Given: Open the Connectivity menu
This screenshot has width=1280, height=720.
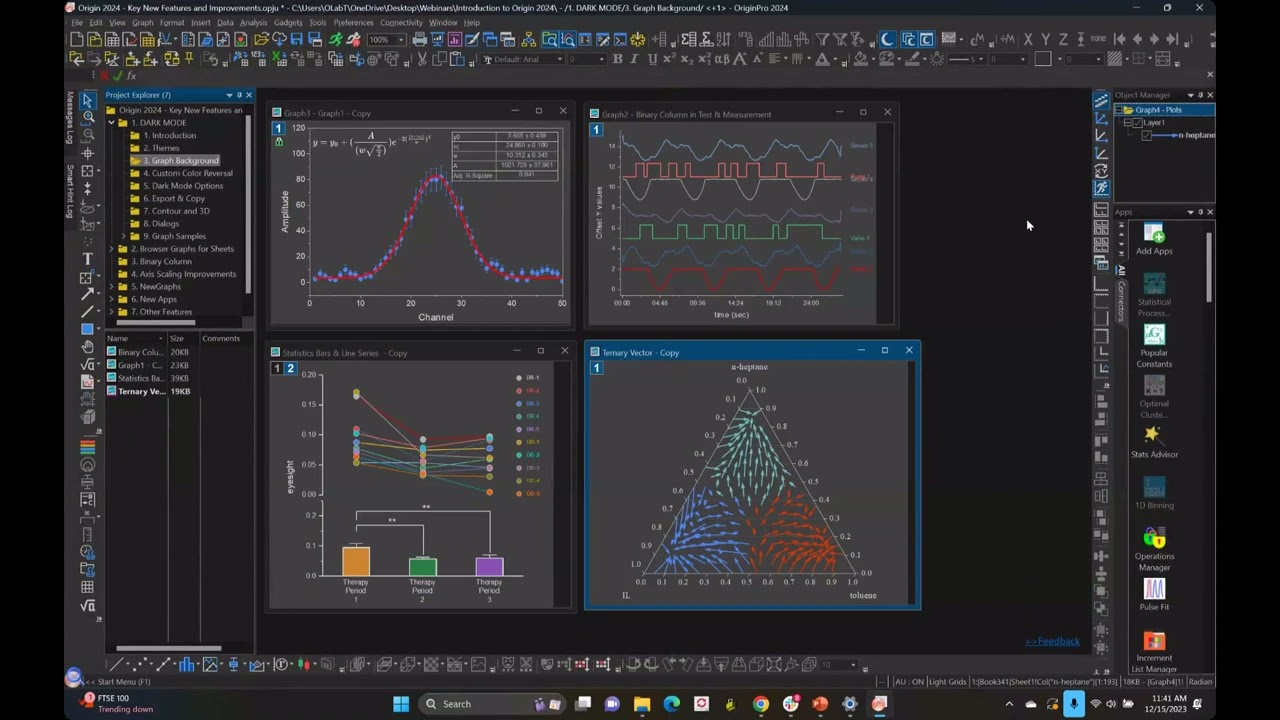Looking at the screenshot, I should click(401, 22).
